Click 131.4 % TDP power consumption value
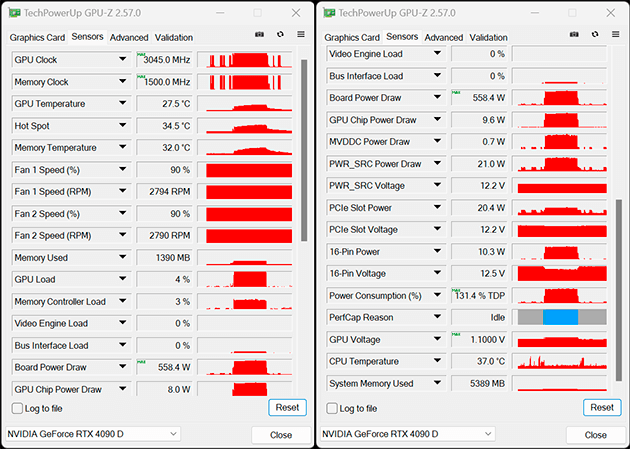The height and width of the screenshot is (449, 630). point(479,296)
